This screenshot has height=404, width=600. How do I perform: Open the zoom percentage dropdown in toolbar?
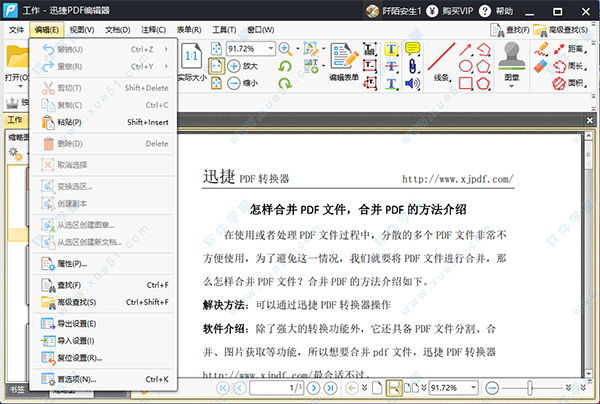pos(268,48)
